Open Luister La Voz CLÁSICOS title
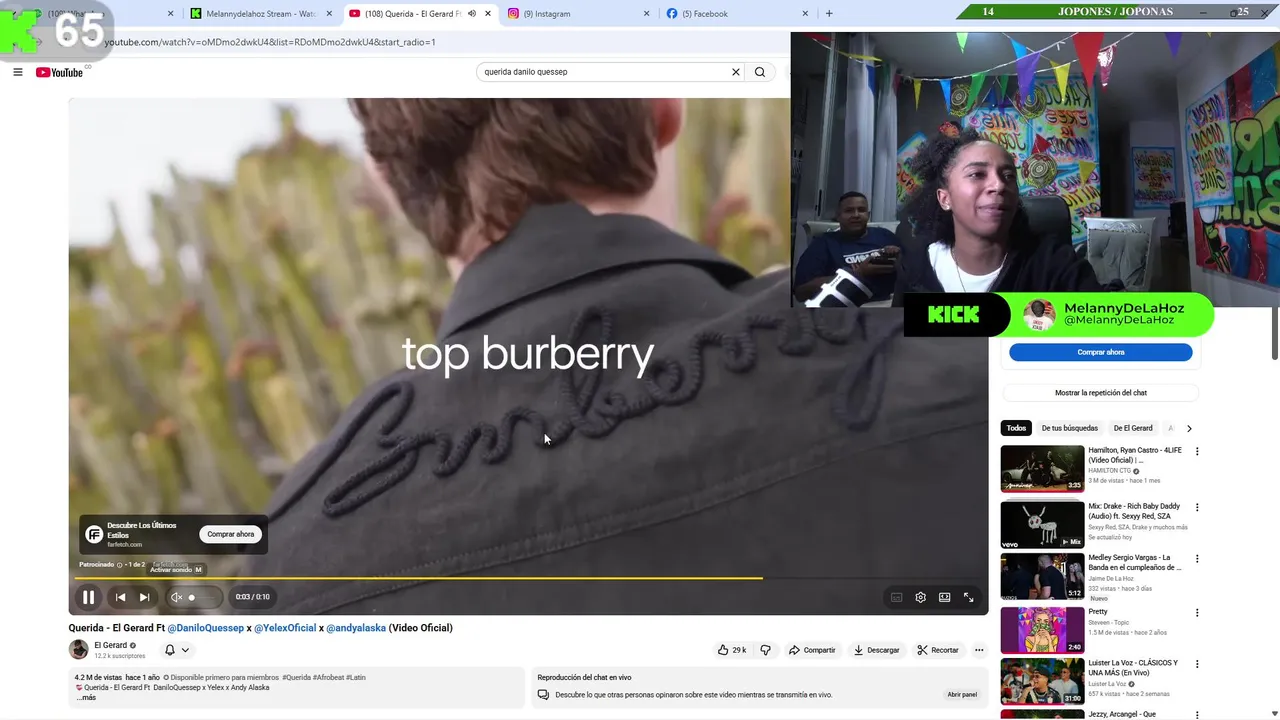This screenshot has width=1280, height=720. tap(1134, 667)
